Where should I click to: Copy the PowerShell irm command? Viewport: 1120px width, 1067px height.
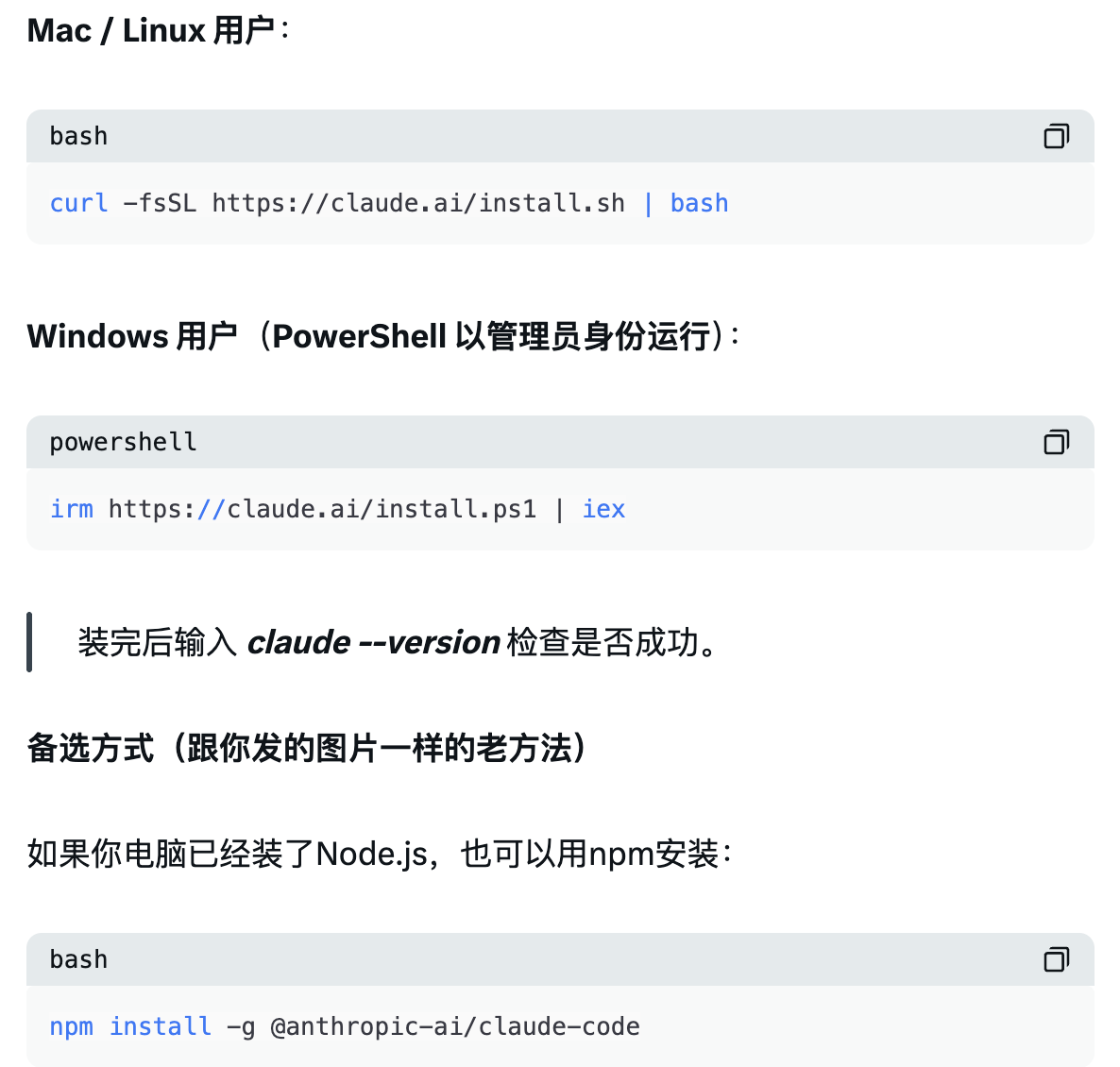point(1056,442)
